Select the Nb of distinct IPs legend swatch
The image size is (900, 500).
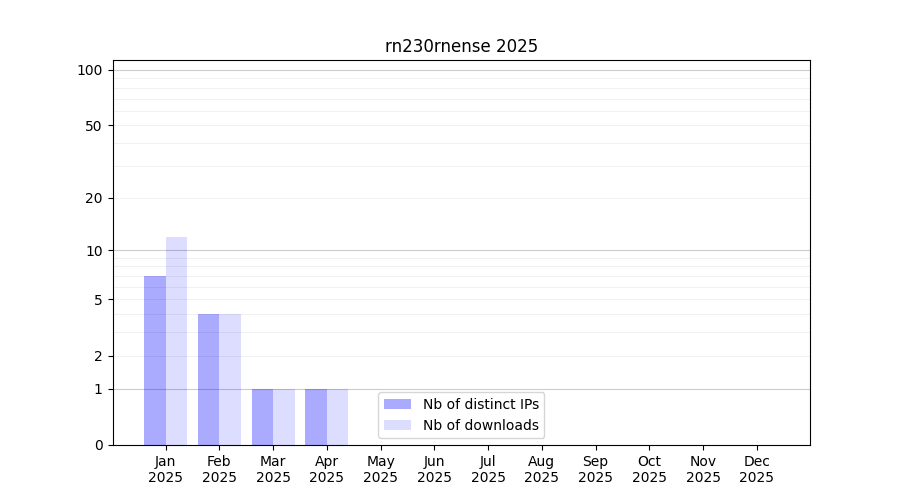point(397,404)
